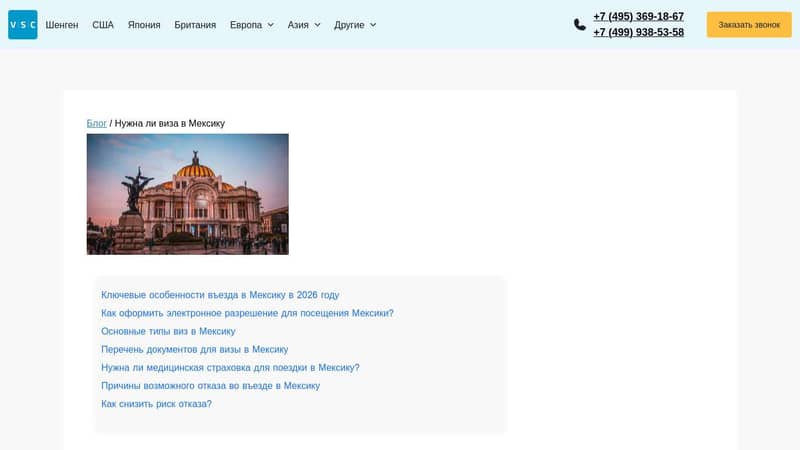The width and height of the screenshot is (800, 450).
Task: Jump to Нужна ли медицинская страховка section
Action: [x=230, y=367]
